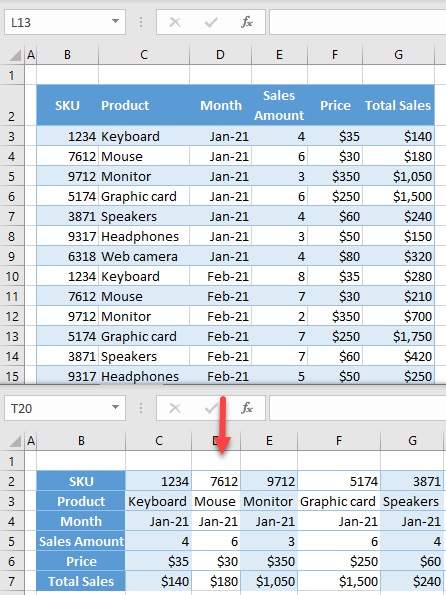Click the '$700' total sales cell
Image resolution: width=446 pixels, height=595 pixels.
point(398,316)
